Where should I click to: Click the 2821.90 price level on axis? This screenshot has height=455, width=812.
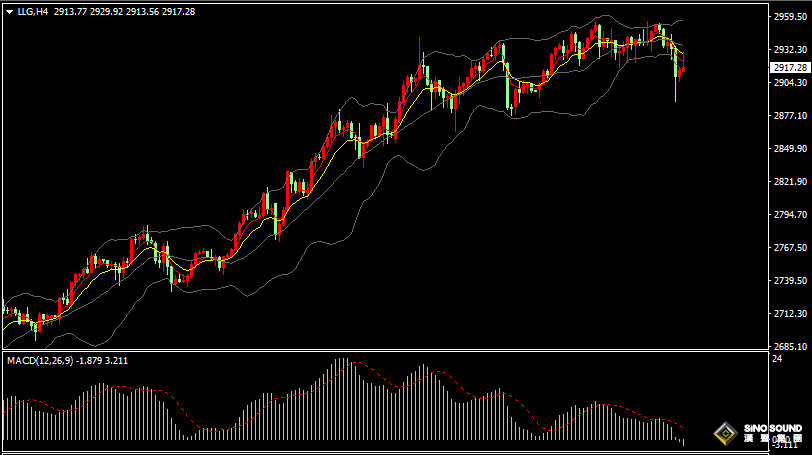coord(790,182)
